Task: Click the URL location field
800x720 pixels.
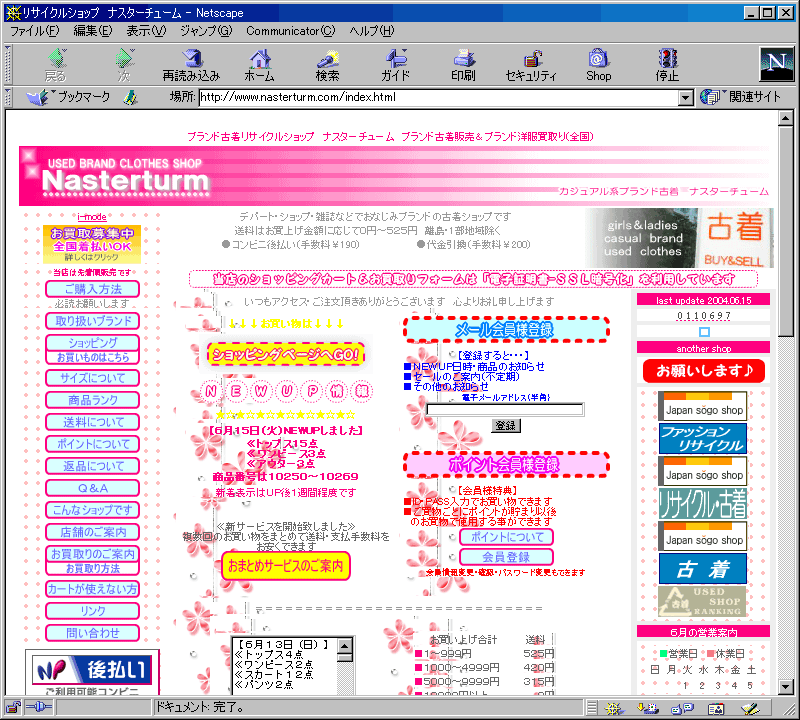Action: [x=439, y=97]
